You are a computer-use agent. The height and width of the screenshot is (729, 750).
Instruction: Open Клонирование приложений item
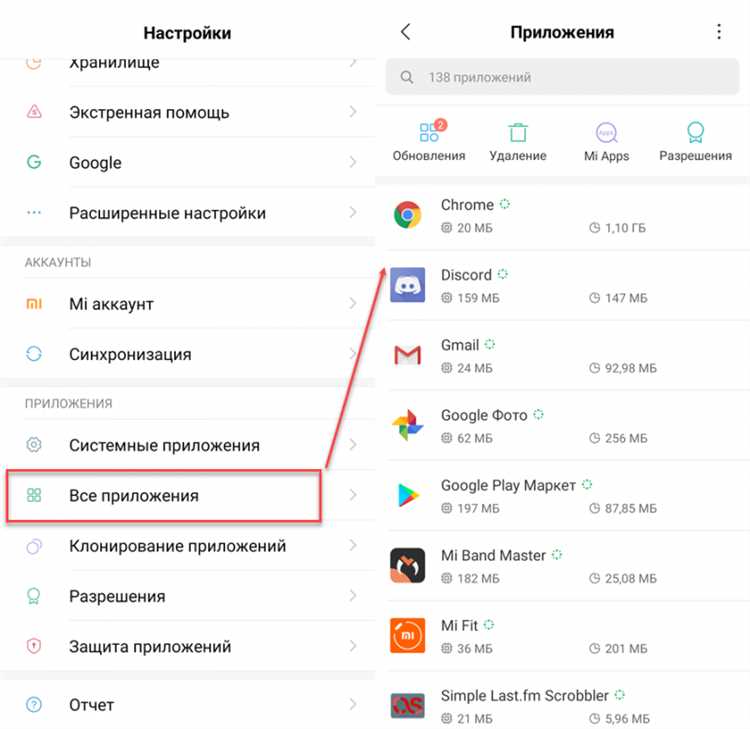pyautogui.click(x=188, y=546)
